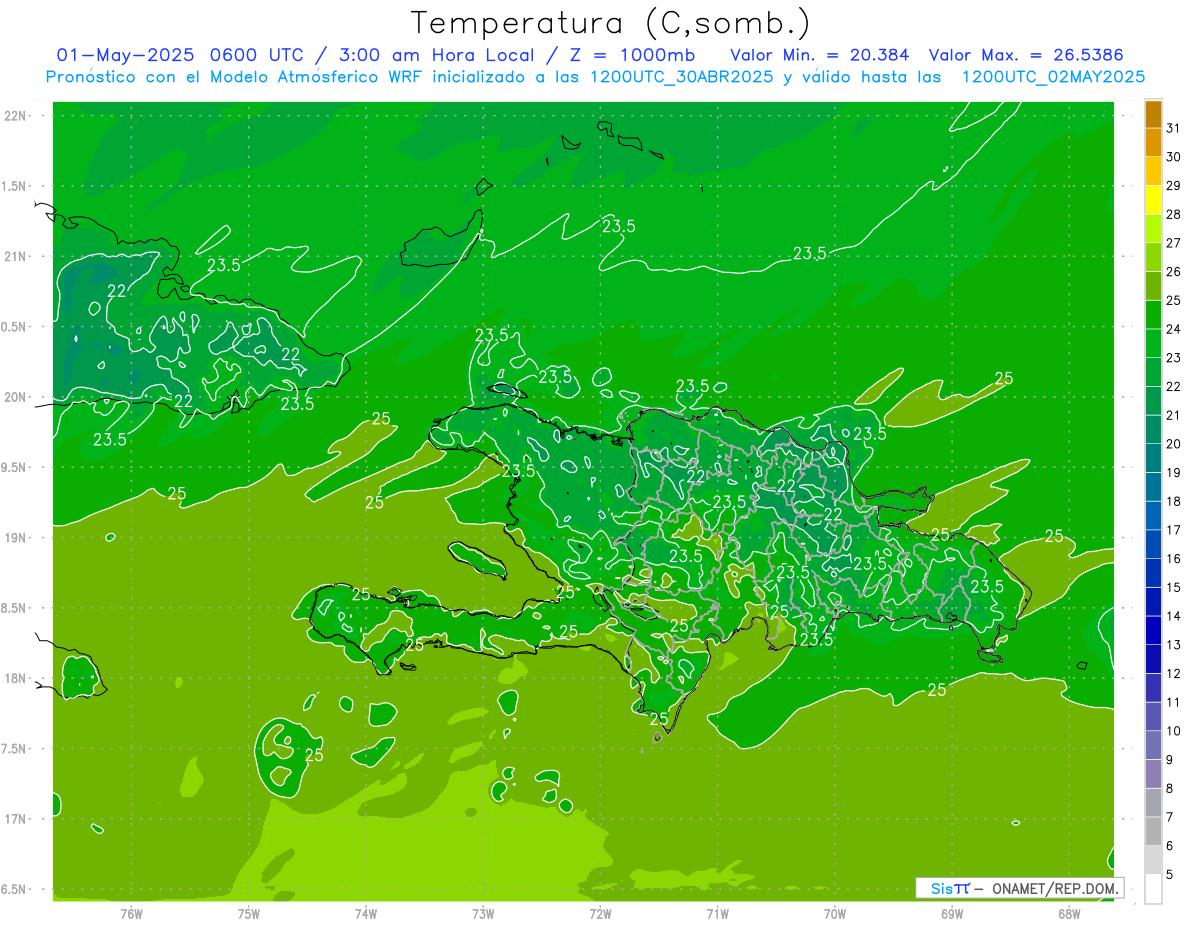Image resolution: width=1200 pixels, height=927 pixels.
Task: Click the "73W" longitude axis label
Action: pos(483,912)
